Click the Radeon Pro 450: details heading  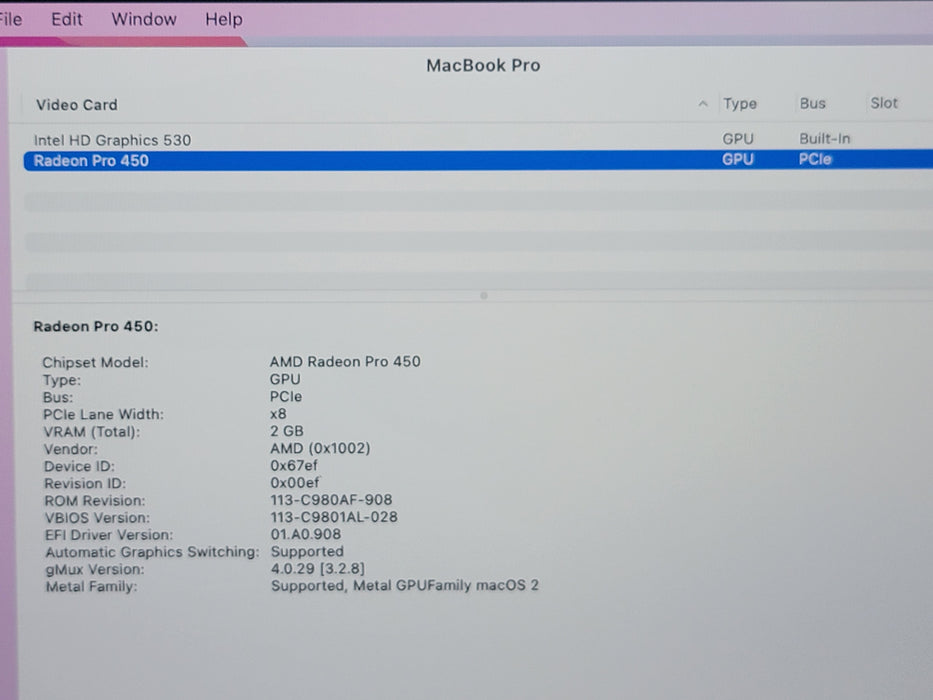[x=96, y=326]
